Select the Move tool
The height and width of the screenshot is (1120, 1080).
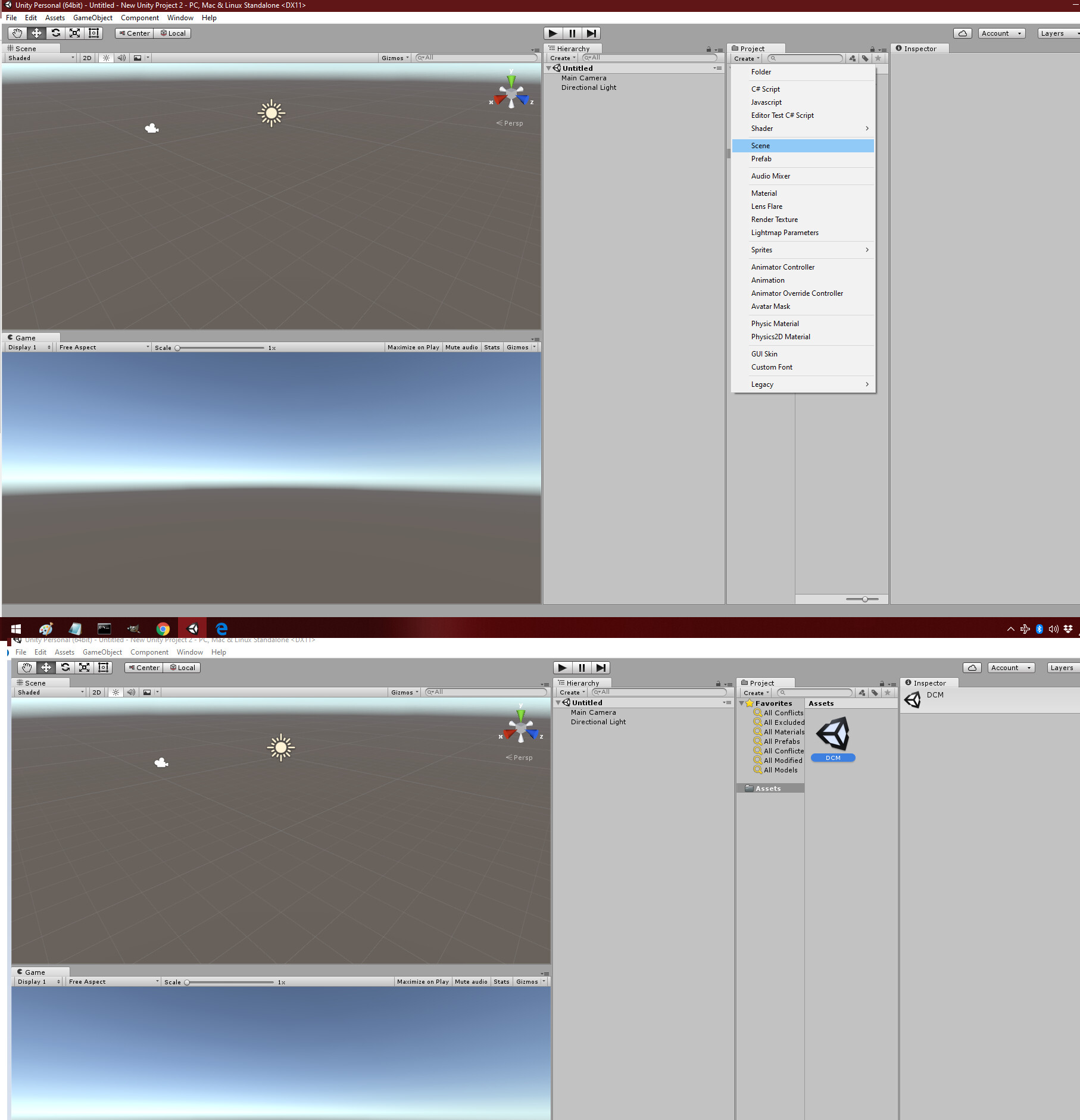[36, 33]
